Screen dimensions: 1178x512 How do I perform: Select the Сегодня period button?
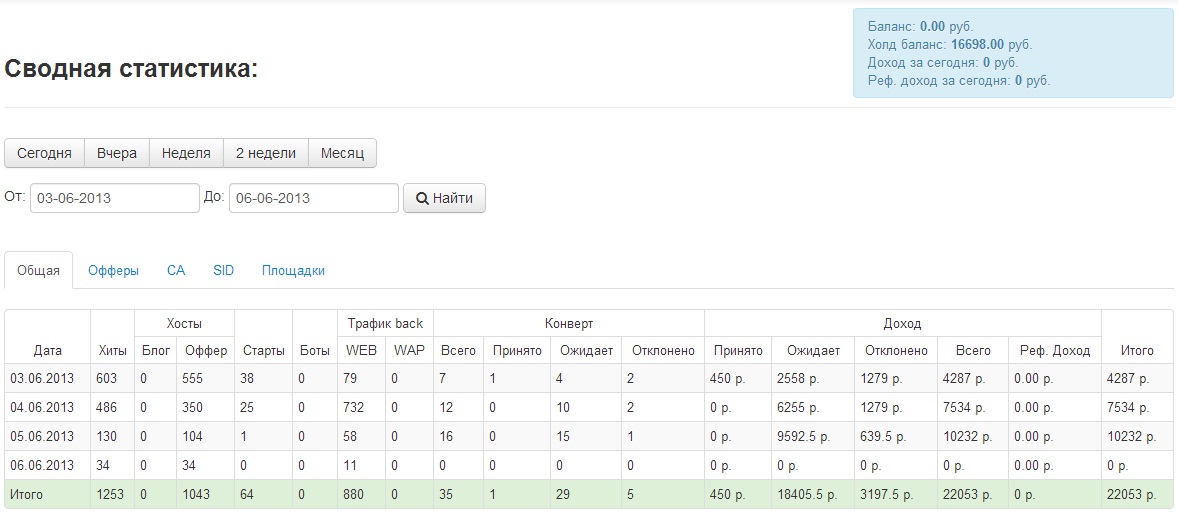click(44, 153)
